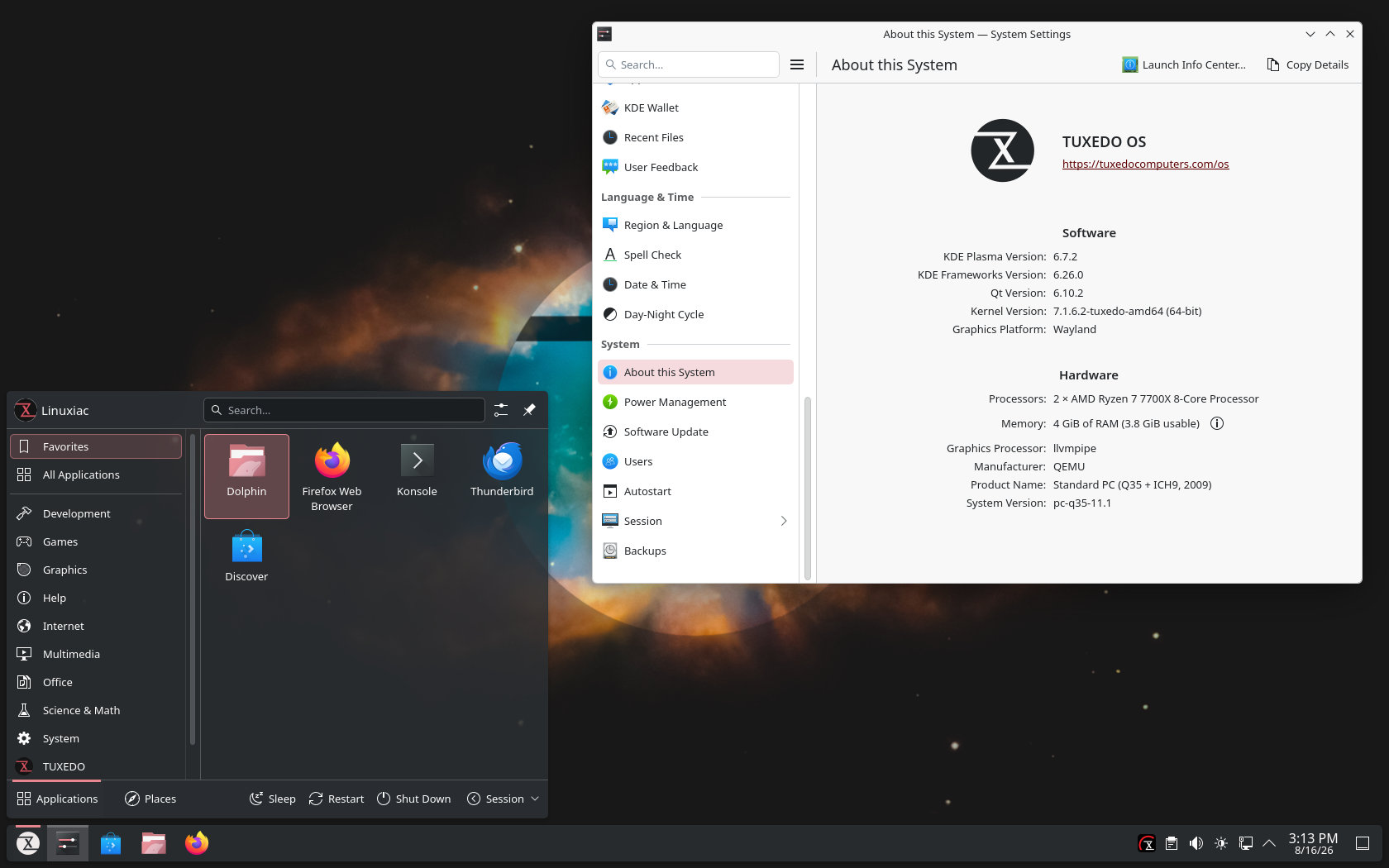
Task: Open Dolphin file manager from the taskbar
Action: [x=154, y=843]
